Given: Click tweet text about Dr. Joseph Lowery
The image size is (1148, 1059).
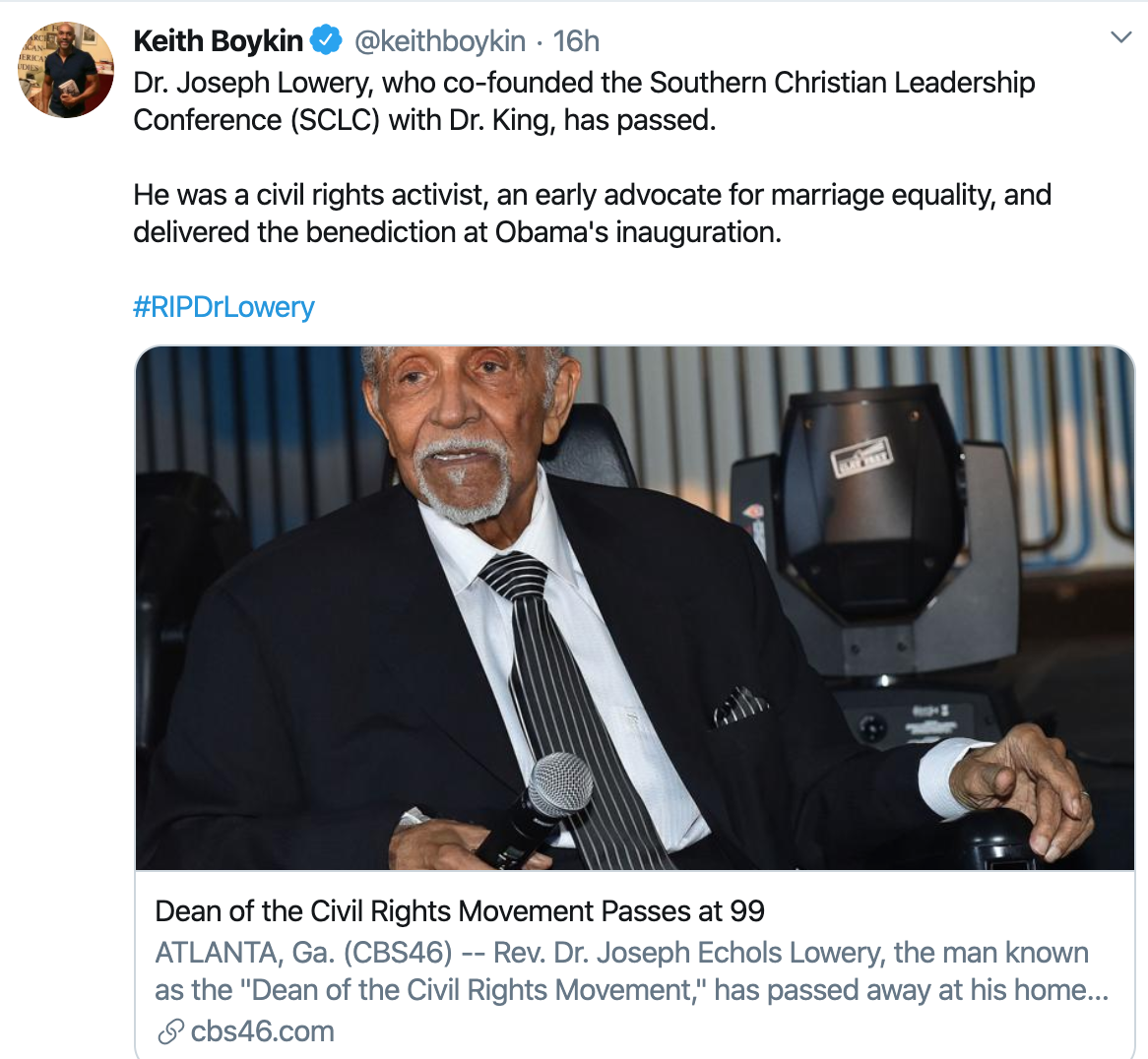Looking at the screenshot, I should 584,101.
